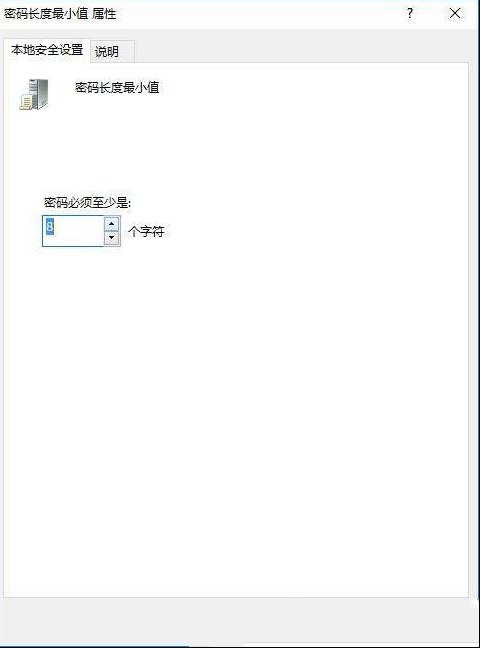Click the 密码长度最小值 heading beside the icon
The height and width of the screenshot is (648, 480).
point(117,88)
